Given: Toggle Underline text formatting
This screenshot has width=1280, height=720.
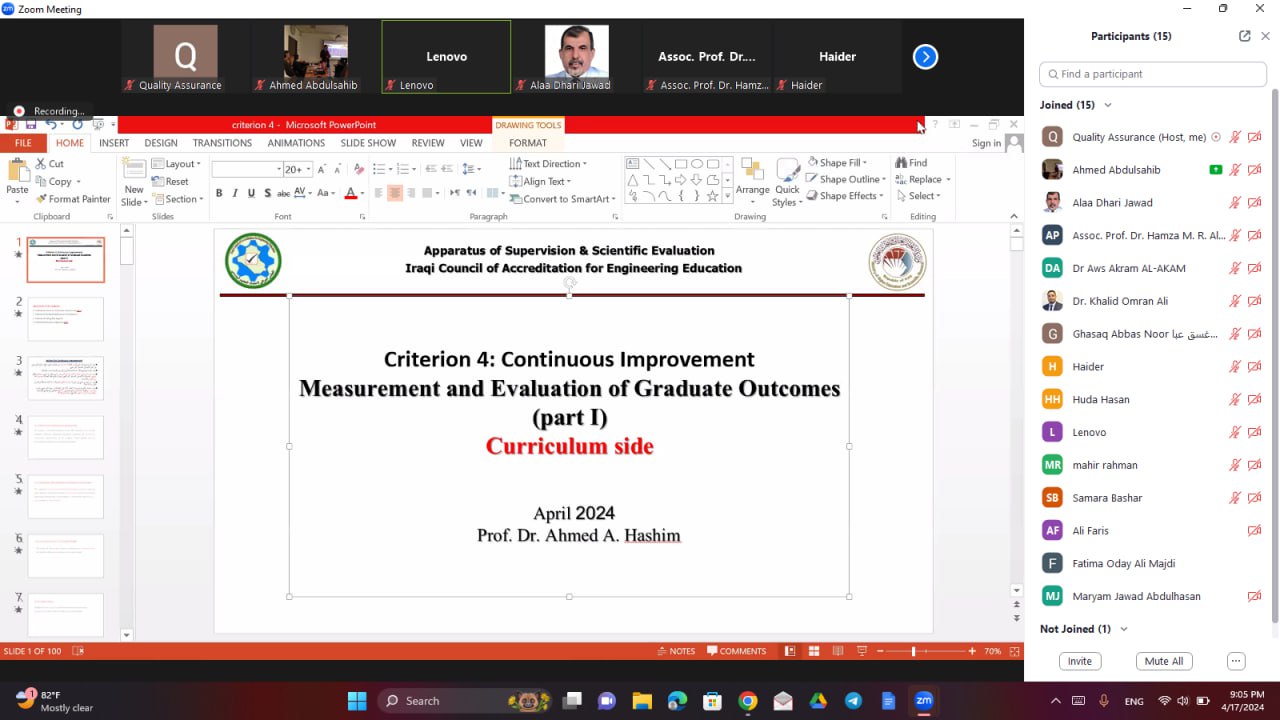Looking at the screenshot, I should [x=251, y=193].
